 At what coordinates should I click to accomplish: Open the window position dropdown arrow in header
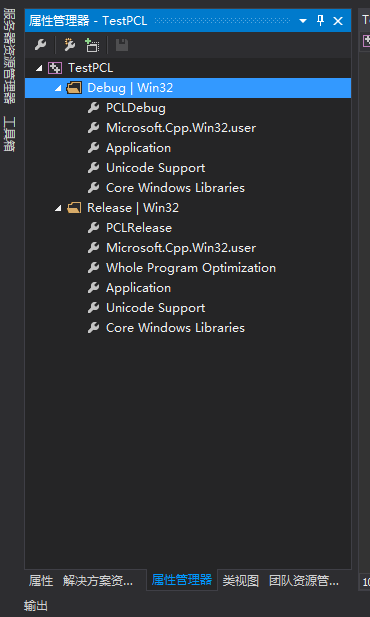(x=303, y=20)
